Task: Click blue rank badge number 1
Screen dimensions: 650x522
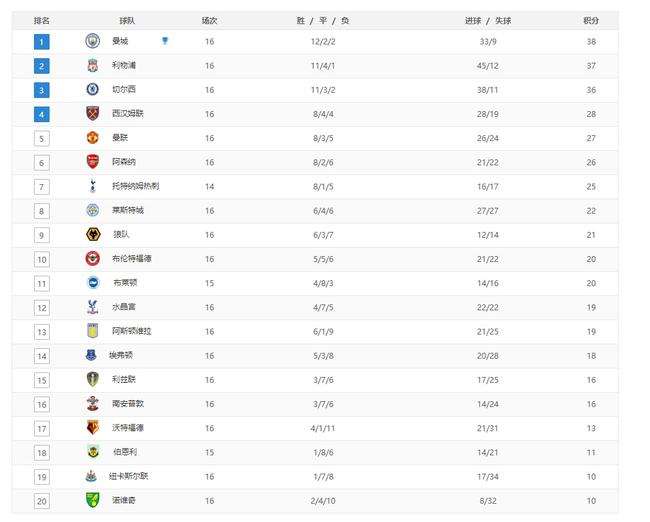Action: tap(41, 41)
